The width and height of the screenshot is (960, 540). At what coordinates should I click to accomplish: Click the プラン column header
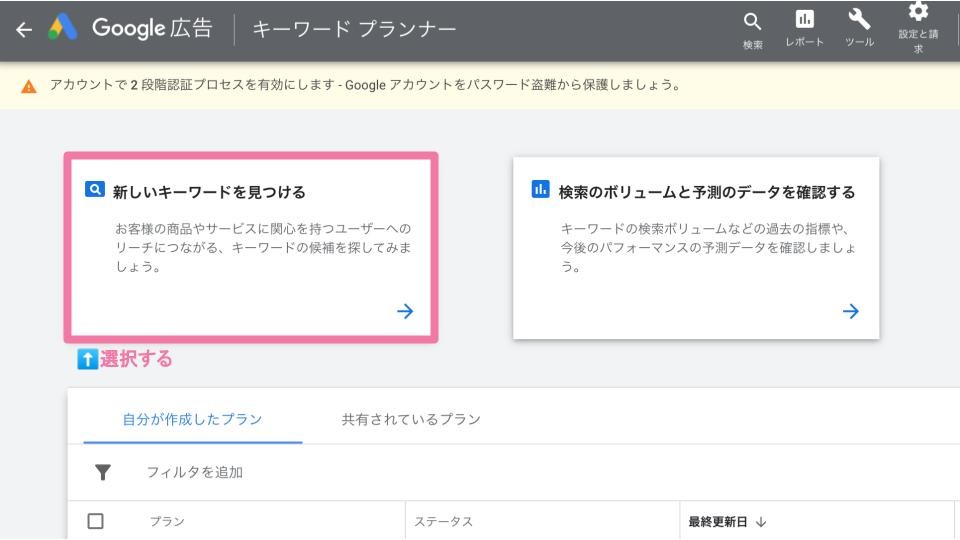(167, 522)
